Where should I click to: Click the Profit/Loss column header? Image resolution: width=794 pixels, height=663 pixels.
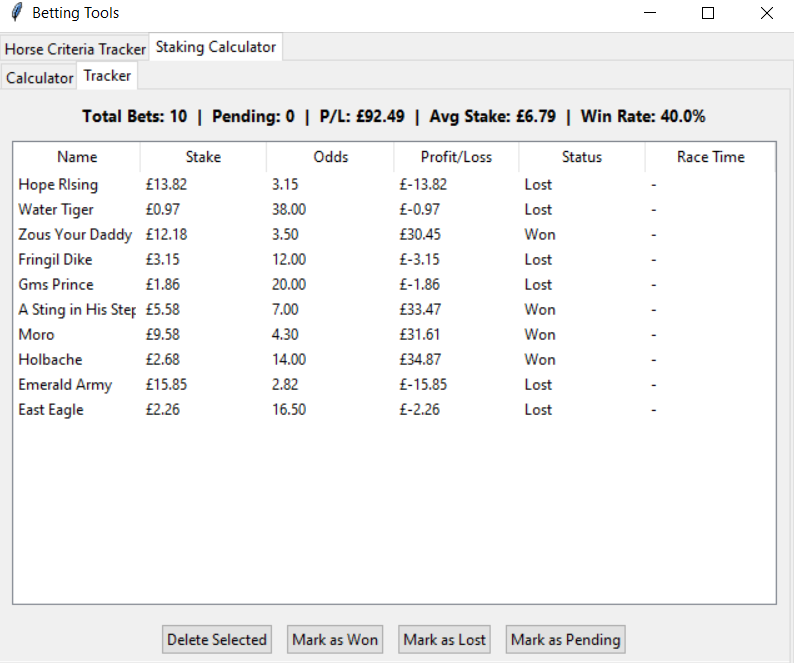(456, 157)
